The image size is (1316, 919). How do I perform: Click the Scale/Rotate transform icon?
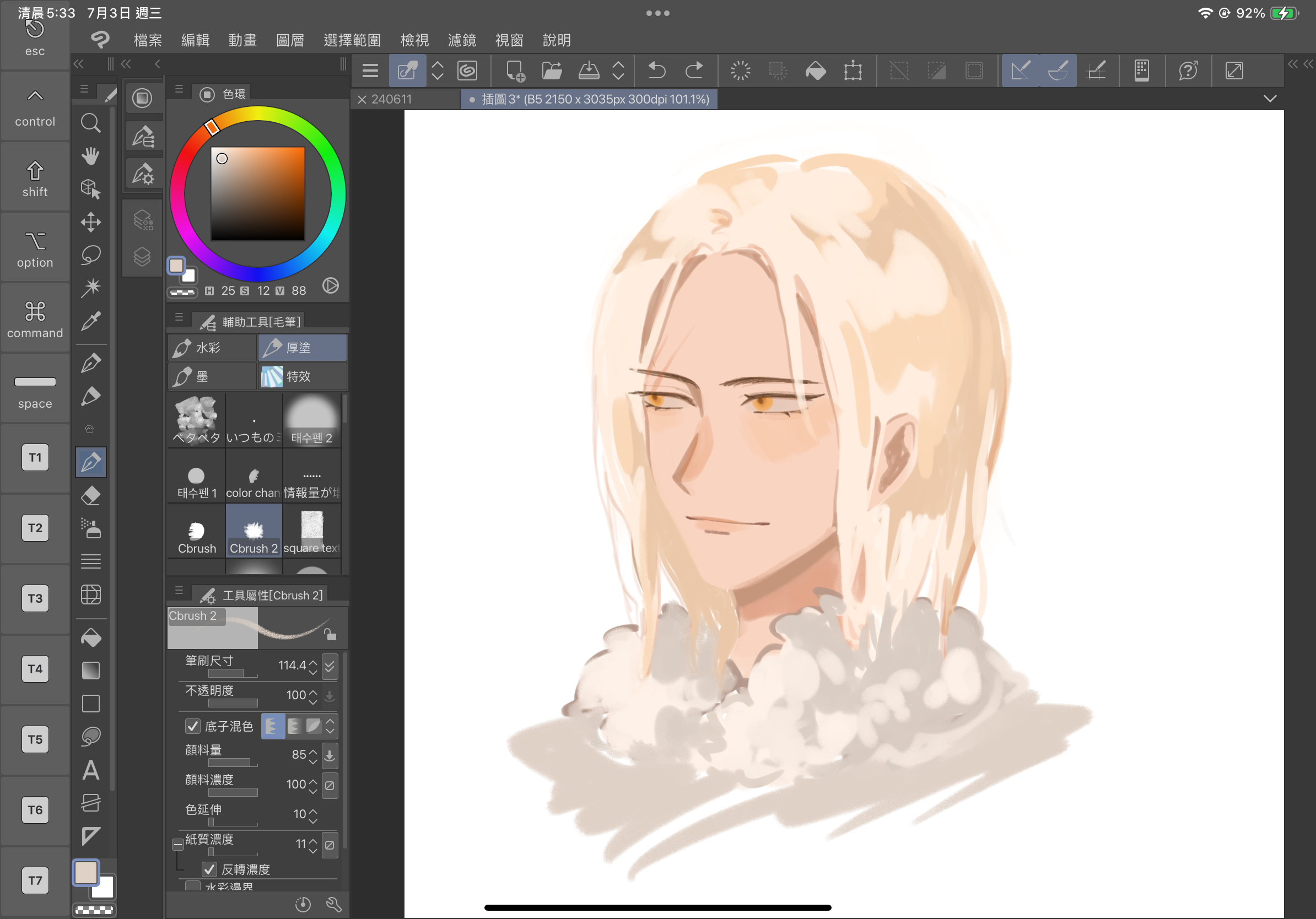(x=853, y=71)
